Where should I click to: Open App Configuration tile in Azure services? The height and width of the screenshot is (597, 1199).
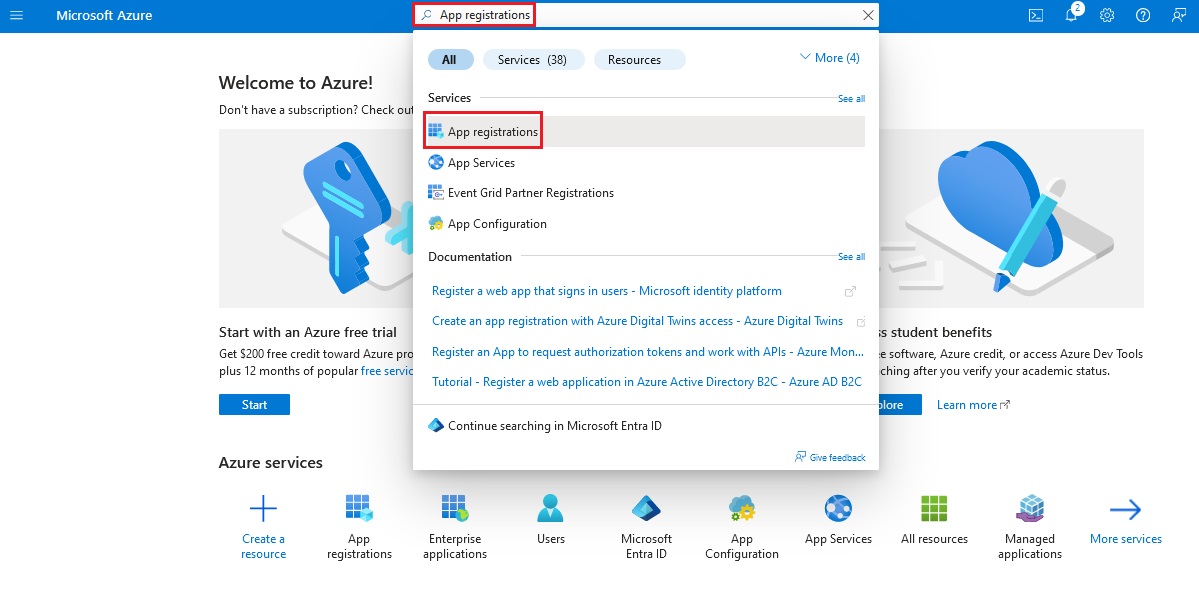click(742, 527)
